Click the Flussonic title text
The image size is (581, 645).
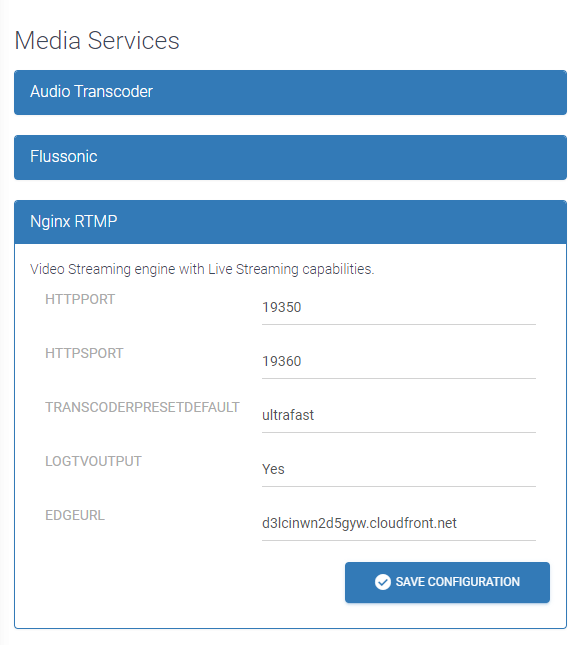(x=64, y=157)
